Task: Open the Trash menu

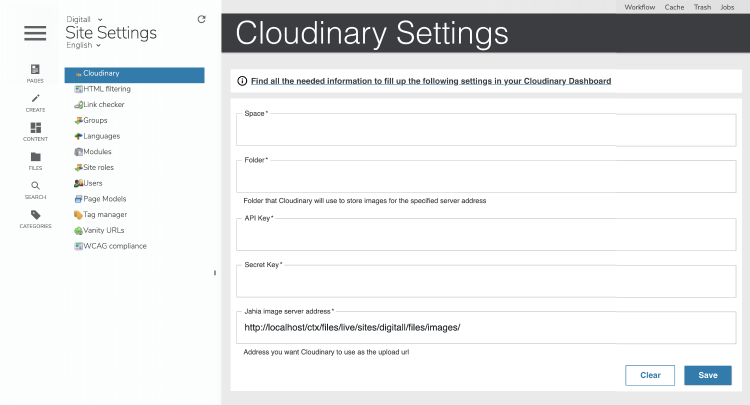Action: click(x=702, y=7)
